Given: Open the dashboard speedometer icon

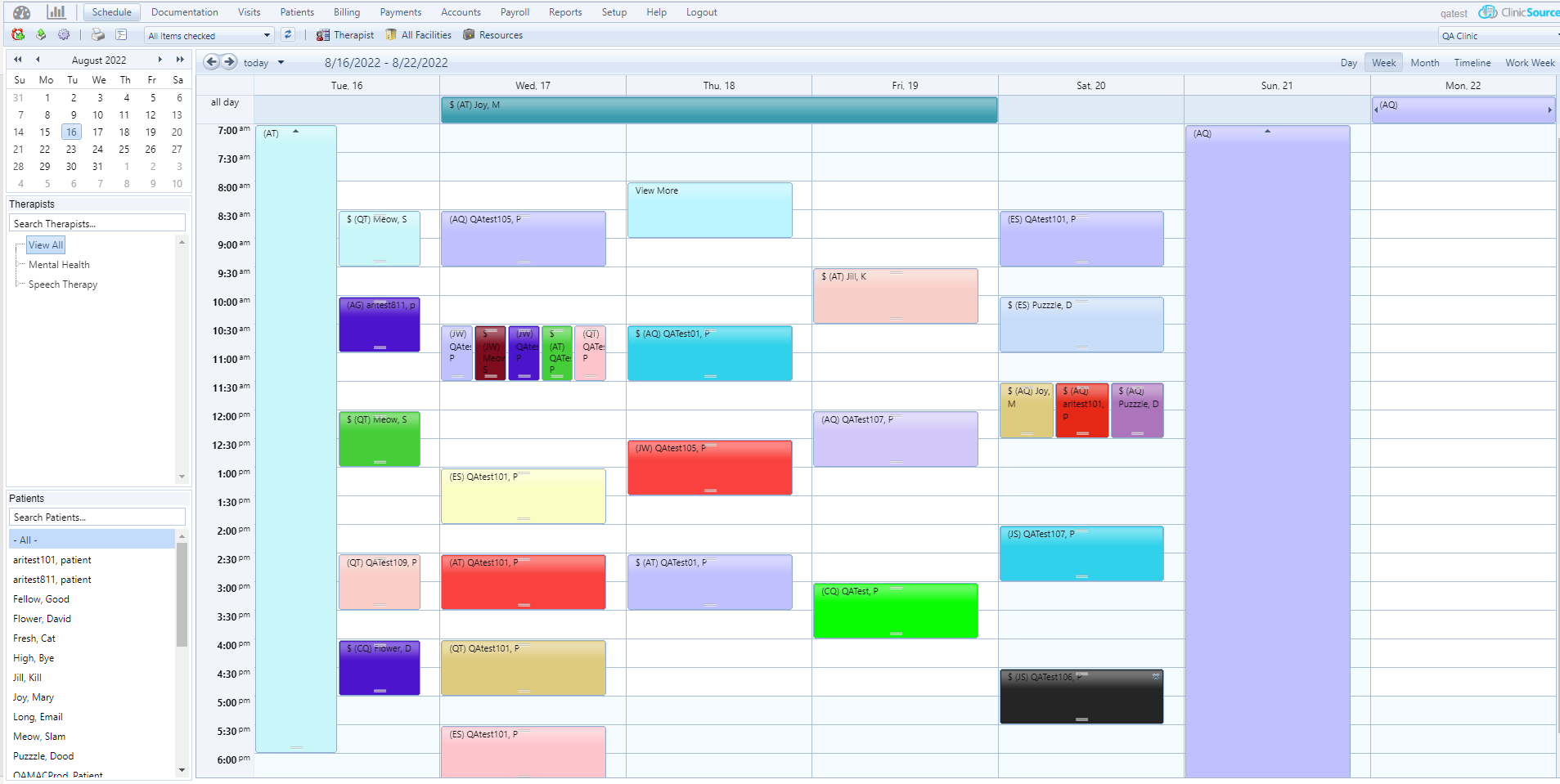Looking at the screenshot, I should [x=20, y=12].
